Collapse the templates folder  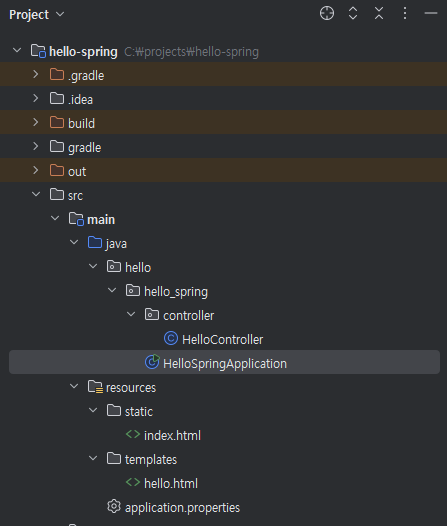point(93,458)
